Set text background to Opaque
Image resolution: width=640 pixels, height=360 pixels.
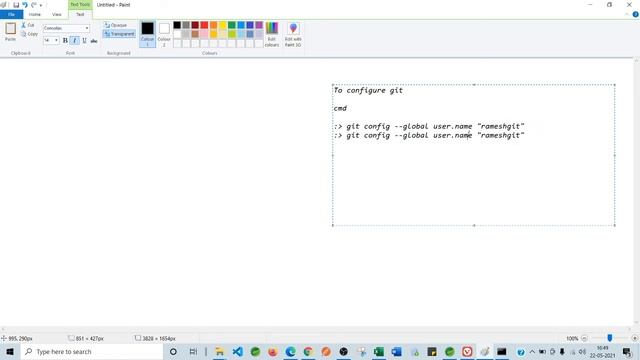tap(116, 25)
